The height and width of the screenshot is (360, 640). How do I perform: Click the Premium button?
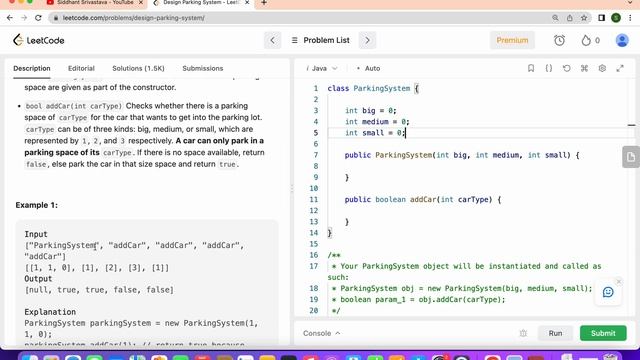tap(512, 40)
